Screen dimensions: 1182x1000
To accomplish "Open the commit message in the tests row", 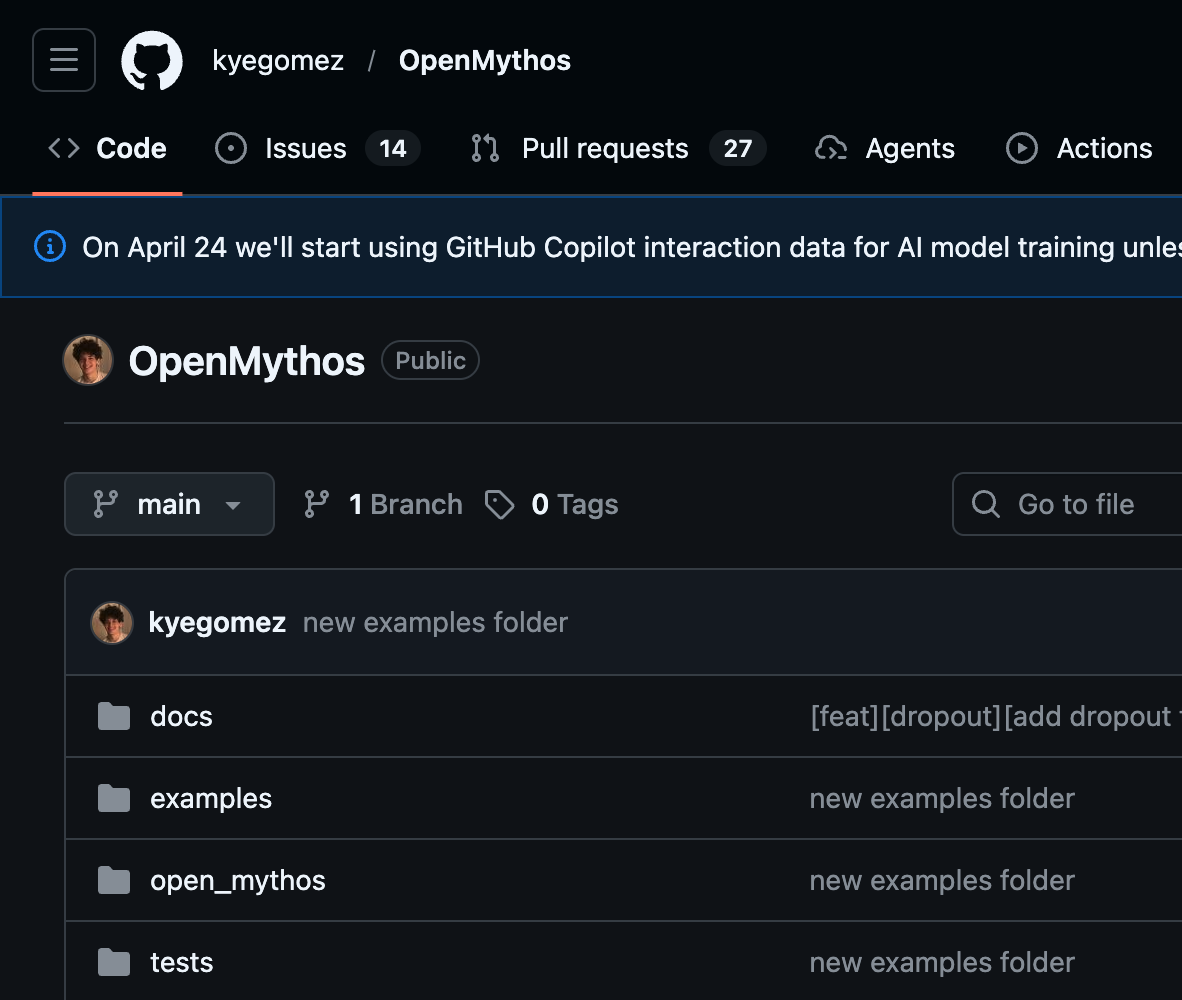I will click(942, 962).
